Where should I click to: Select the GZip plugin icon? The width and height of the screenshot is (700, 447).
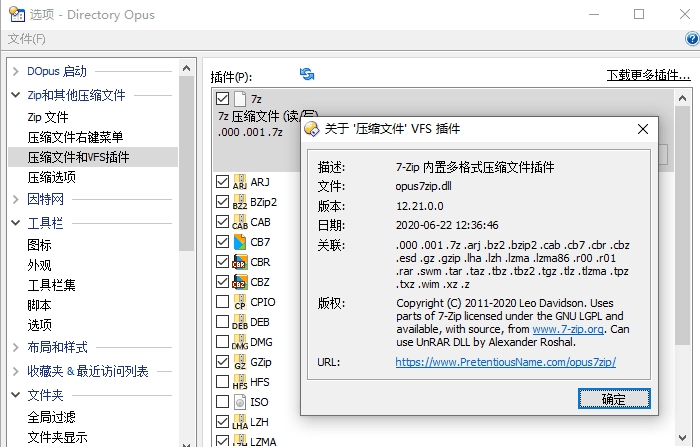click(x=240, y=362)
